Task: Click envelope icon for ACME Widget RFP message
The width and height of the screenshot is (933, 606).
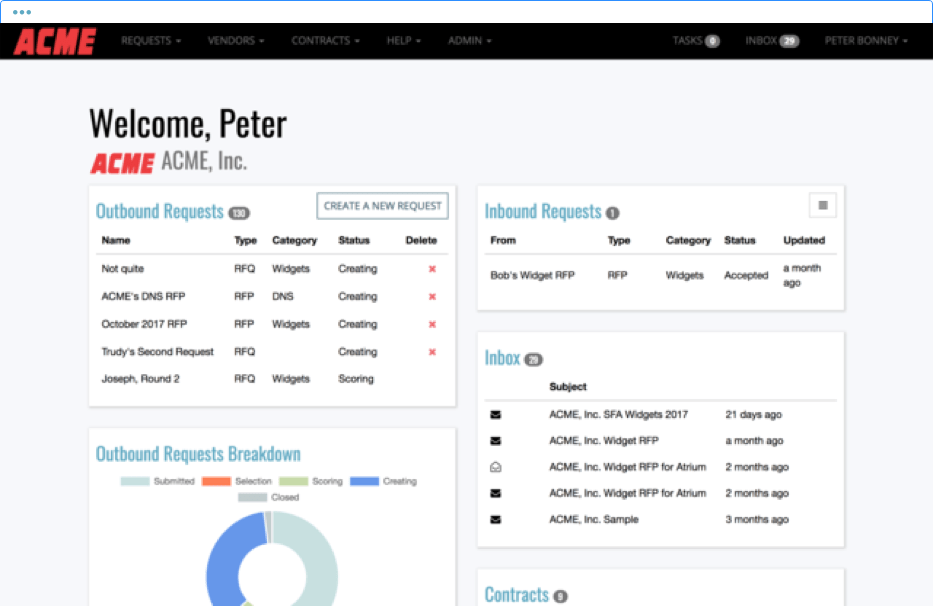Action: tap(496, 441)
